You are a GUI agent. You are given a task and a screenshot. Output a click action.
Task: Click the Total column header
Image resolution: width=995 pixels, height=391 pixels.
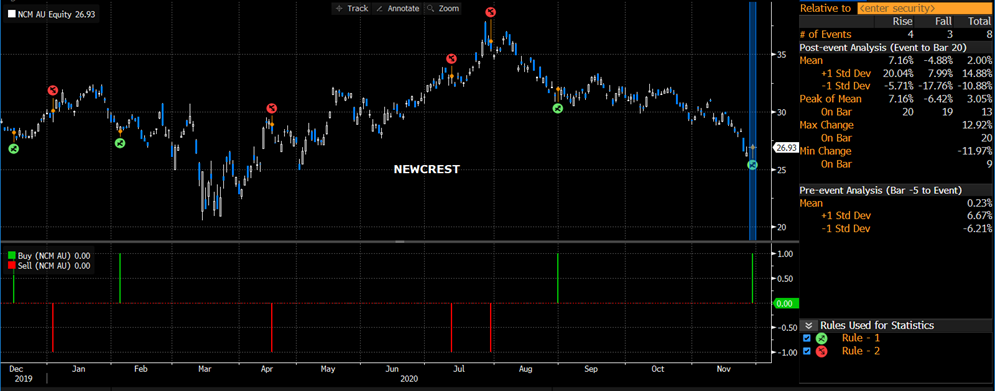[x=980, y=22]
